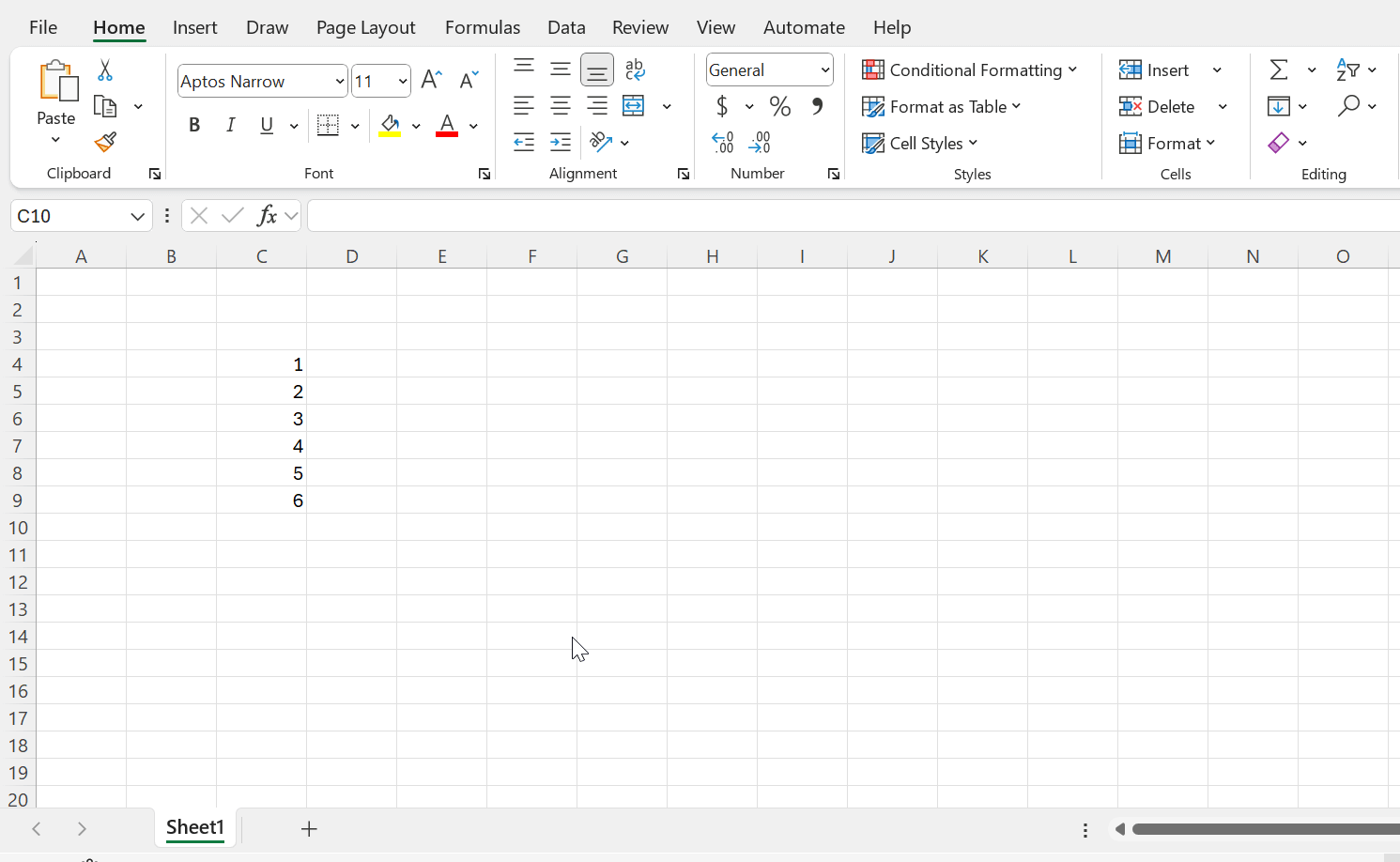Toggle Top Align
This screenshot has width=1400, height=862.
pyautogui.click(x=524, y=68)
